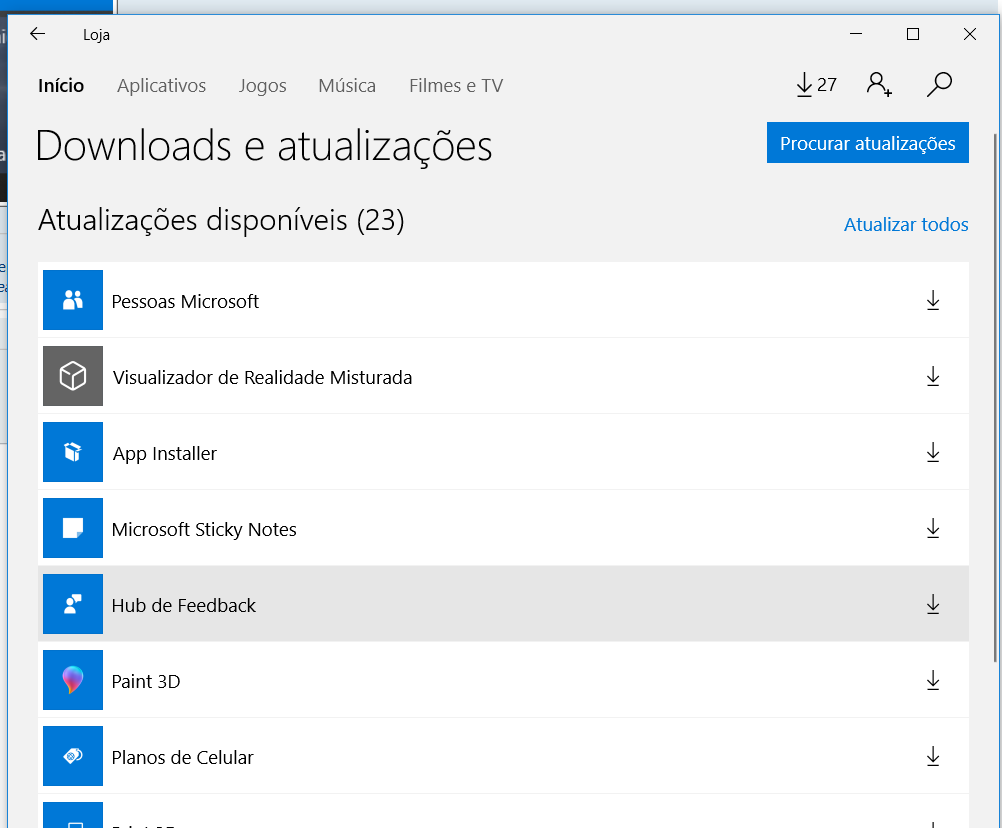Image resolution: width=1002 pixels, height=828 pixels.
Task: Click the Atualizar todos link
Action: click(x=906, y=225)
